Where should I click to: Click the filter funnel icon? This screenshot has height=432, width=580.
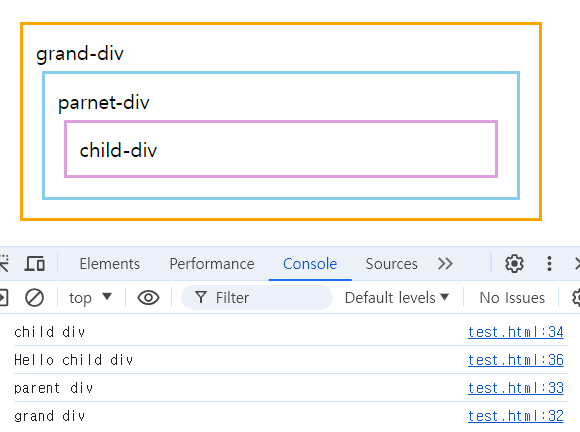(x=200, y=297)
